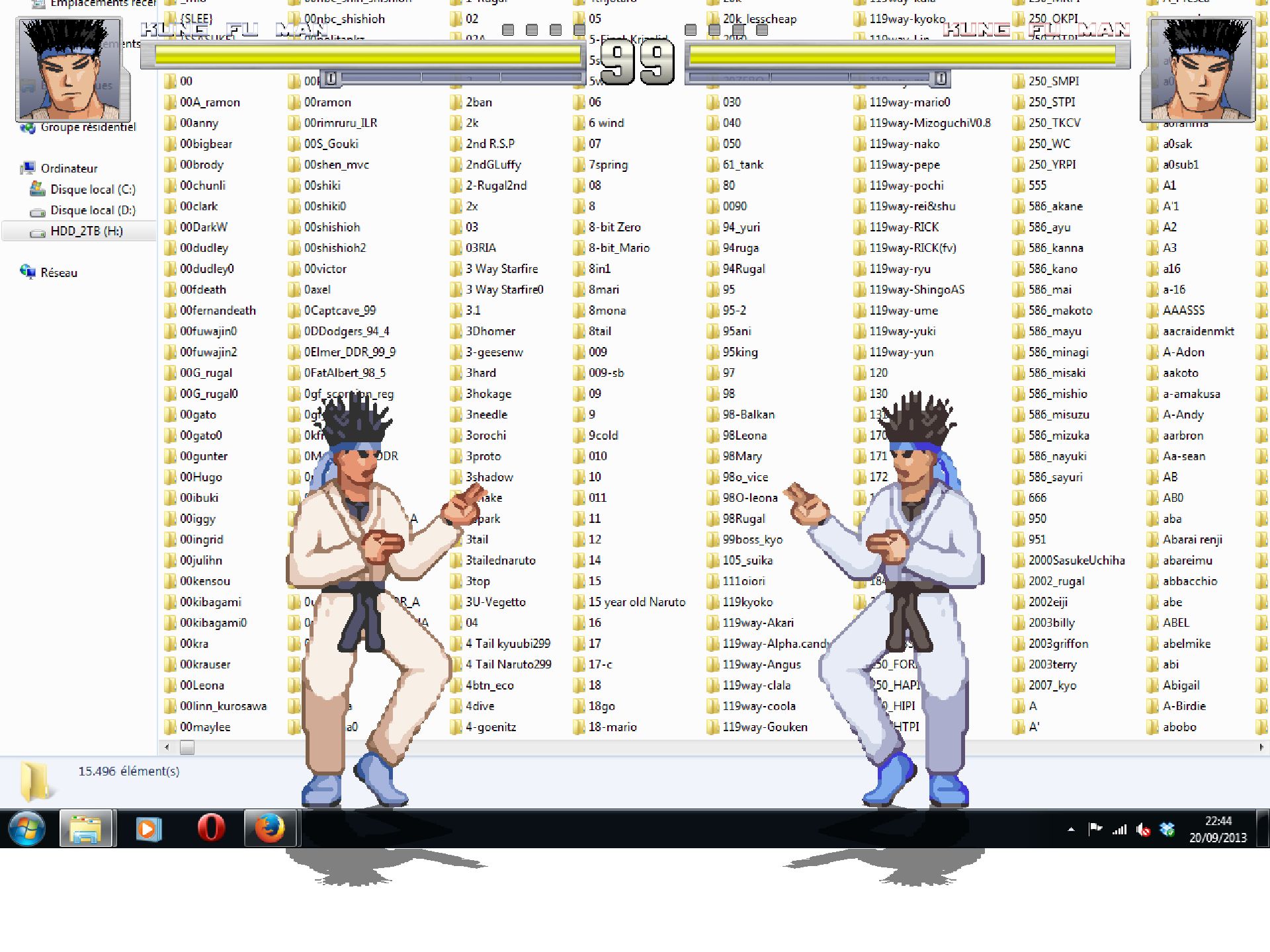The width and height of the screenshot is (1270, 952).
Task: Click the folder icon of 2003griffon
Action: [1018, 644]
